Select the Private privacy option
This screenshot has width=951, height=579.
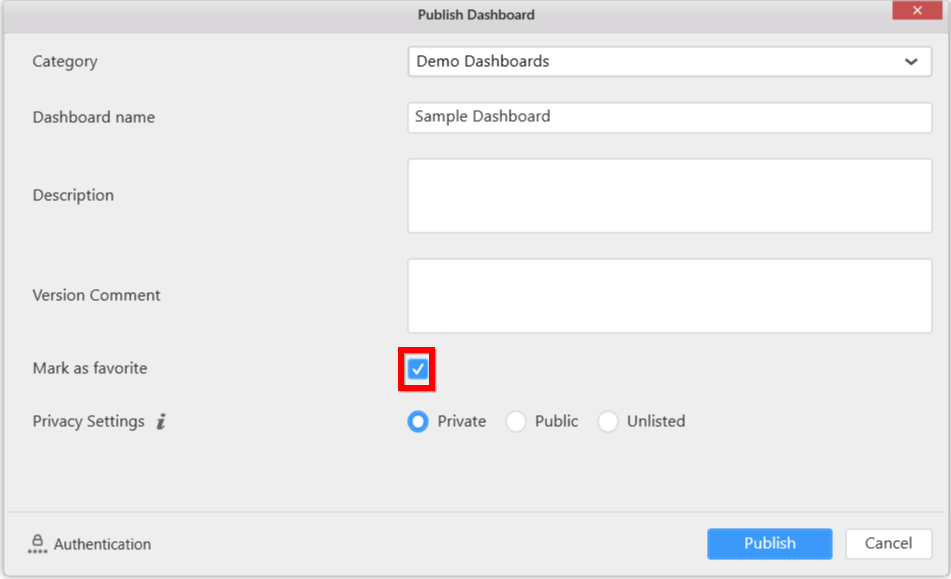(418, 422)
